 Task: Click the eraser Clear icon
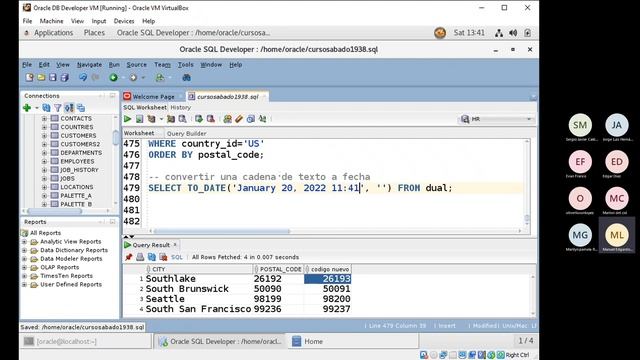[x=239, y=119]
